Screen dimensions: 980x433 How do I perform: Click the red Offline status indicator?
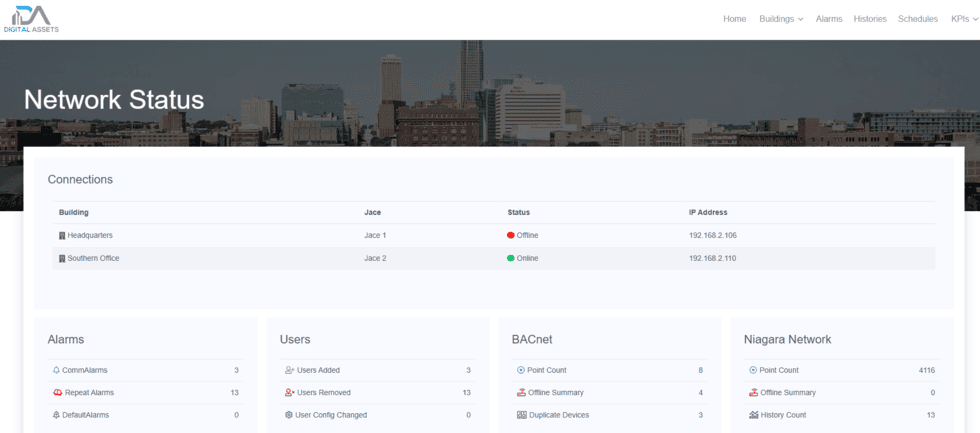(x=511, y=235)
